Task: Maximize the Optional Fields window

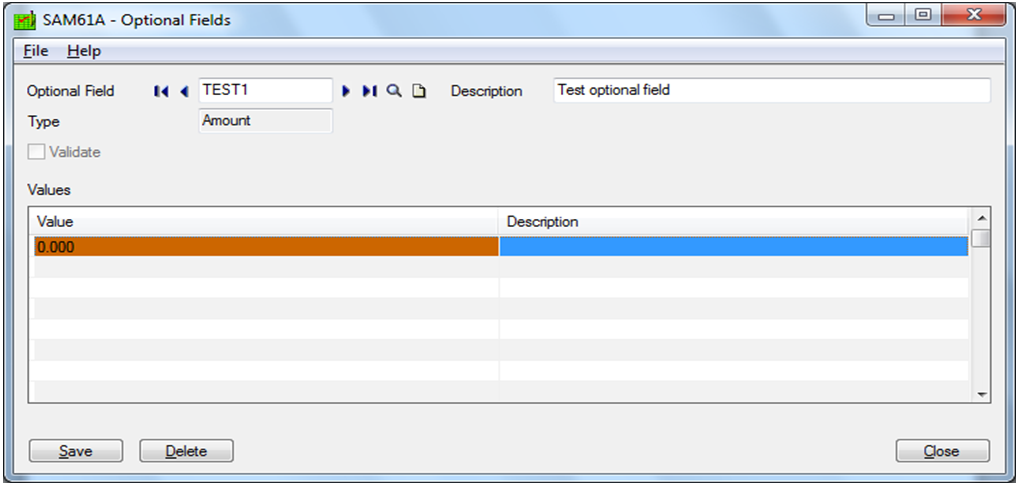Action: click(x=925, y=15)
